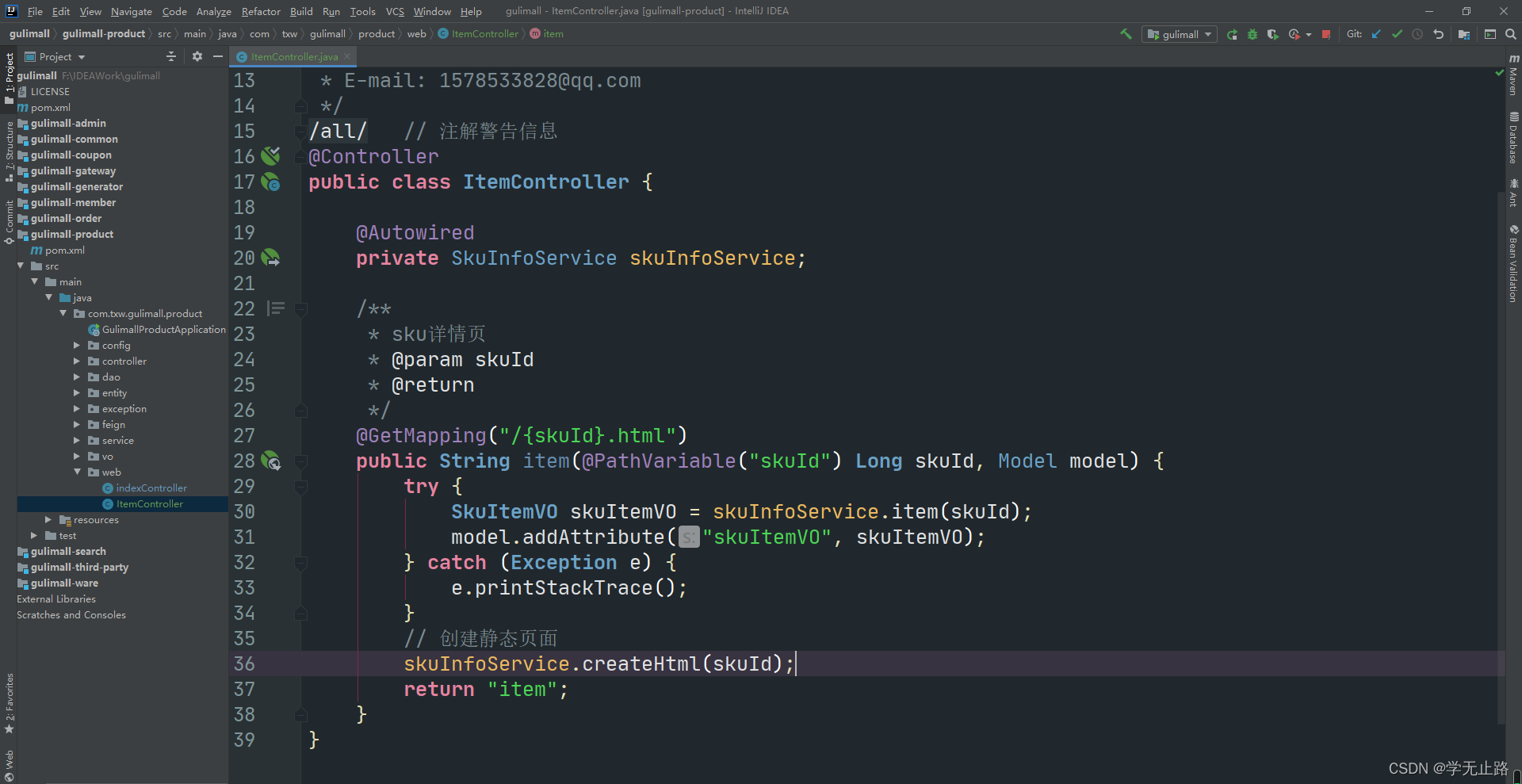Open Search Everywhere magnifier icon
The image size is (1522, 784).
tap(1511, 34)
